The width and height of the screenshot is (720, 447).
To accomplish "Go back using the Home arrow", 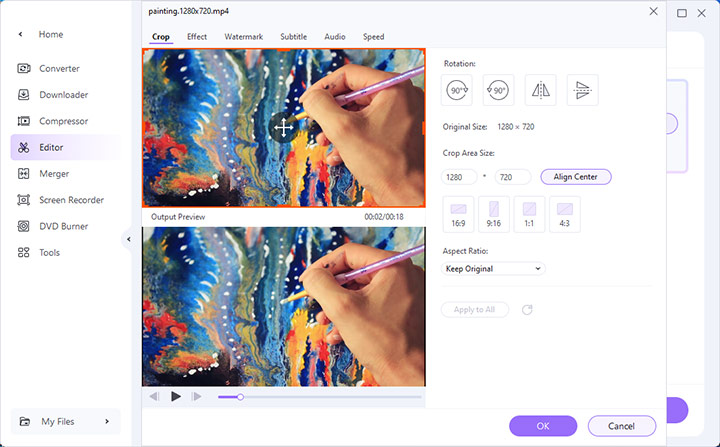I will [20, 34].
